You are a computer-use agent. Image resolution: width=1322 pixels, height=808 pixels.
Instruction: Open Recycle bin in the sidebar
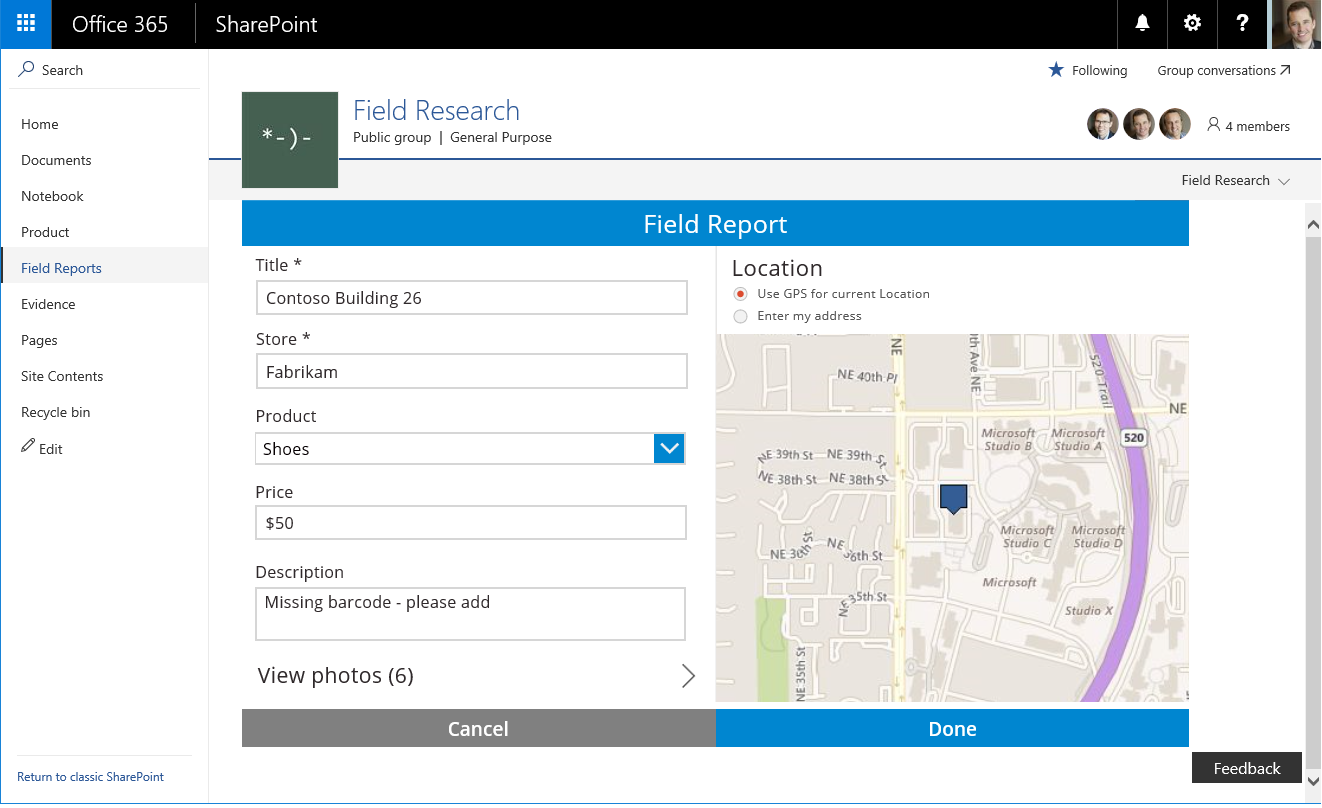click(x=56, y=412)
